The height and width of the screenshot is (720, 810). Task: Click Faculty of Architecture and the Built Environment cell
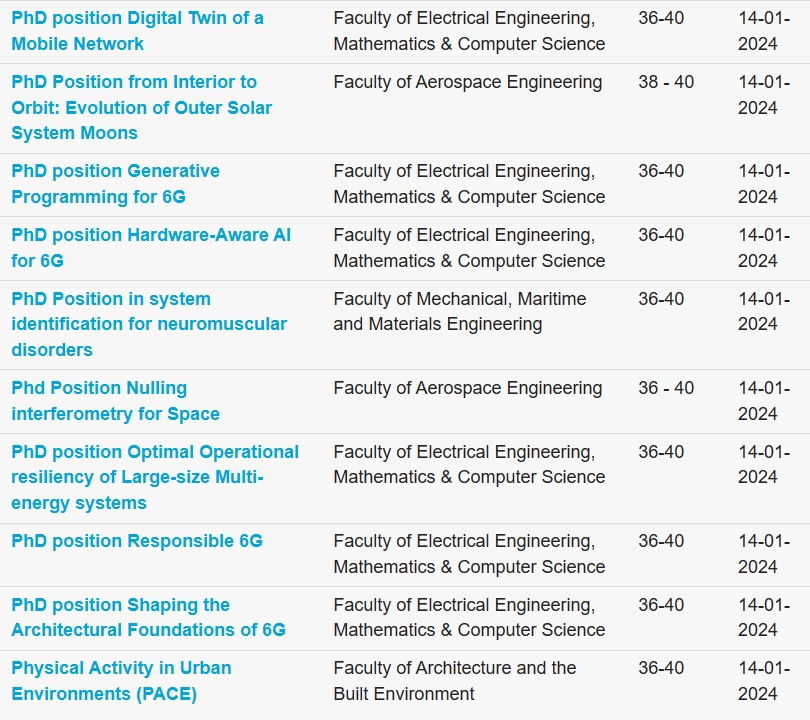coord(455,681)
